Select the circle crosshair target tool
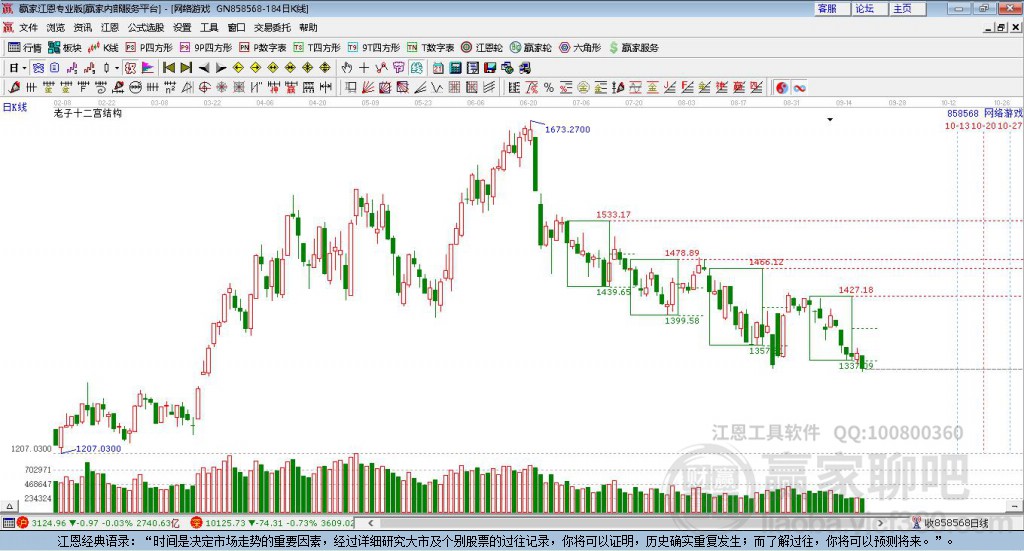 point(204,87)
